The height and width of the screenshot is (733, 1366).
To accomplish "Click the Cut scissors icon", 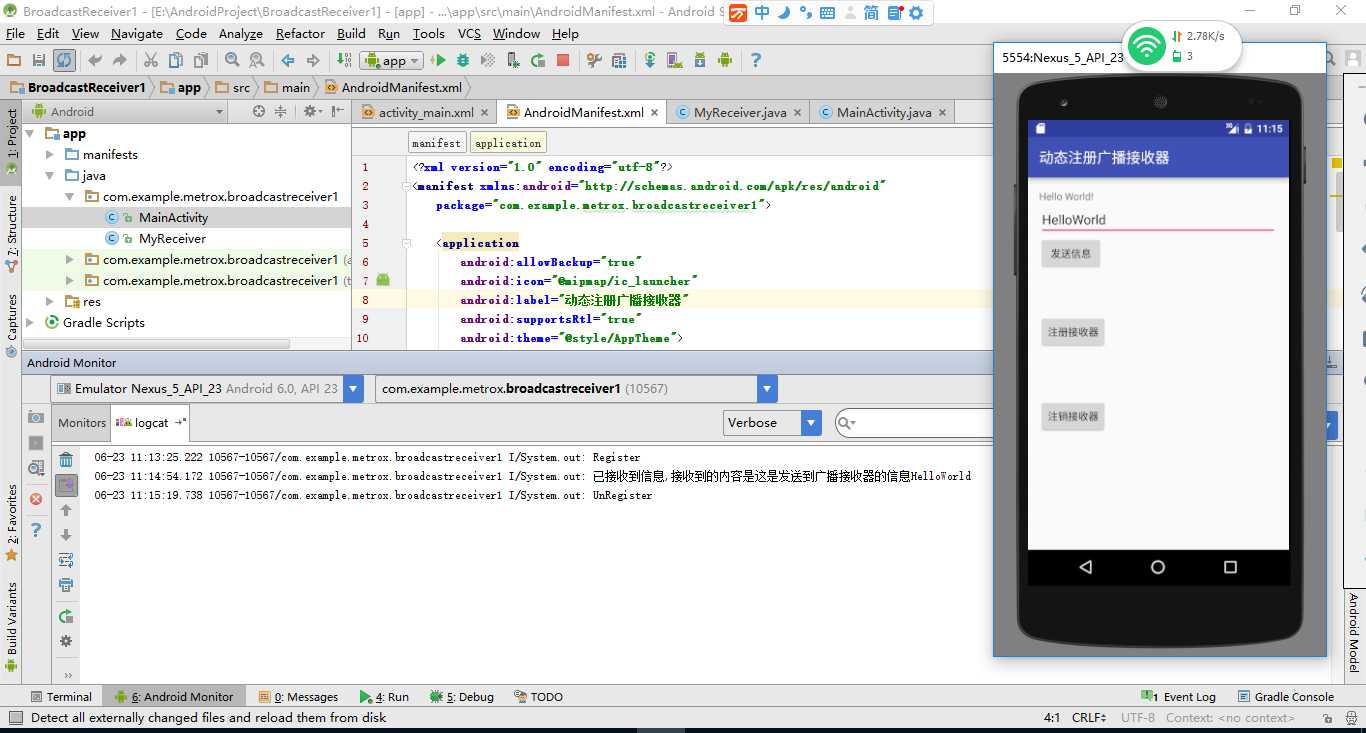I will (x=153, y=61).
